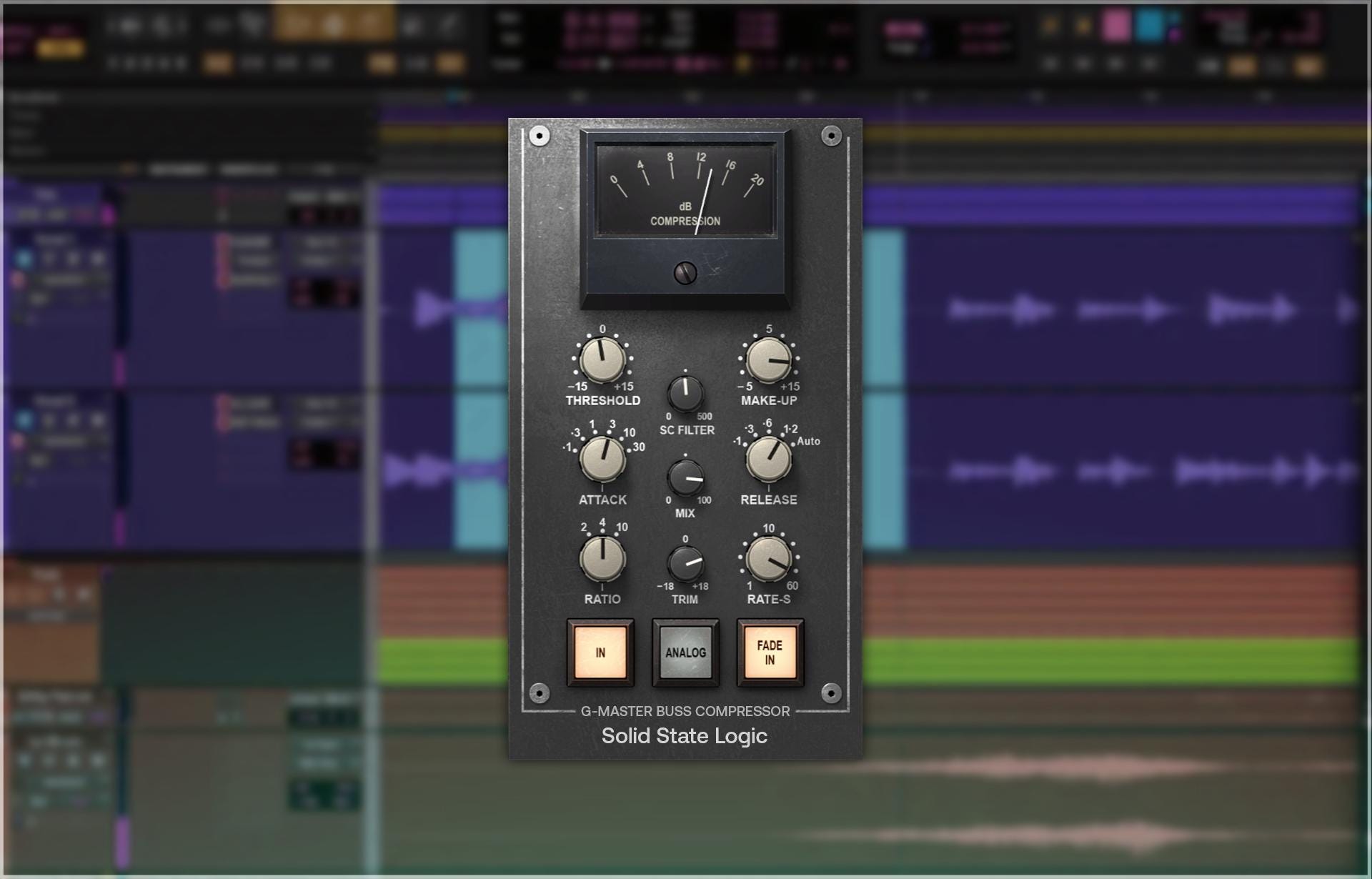The width and height of the screenshot is (1372, 879).
Task: Click the Mix knob
Action: click(x=685, y=478)
